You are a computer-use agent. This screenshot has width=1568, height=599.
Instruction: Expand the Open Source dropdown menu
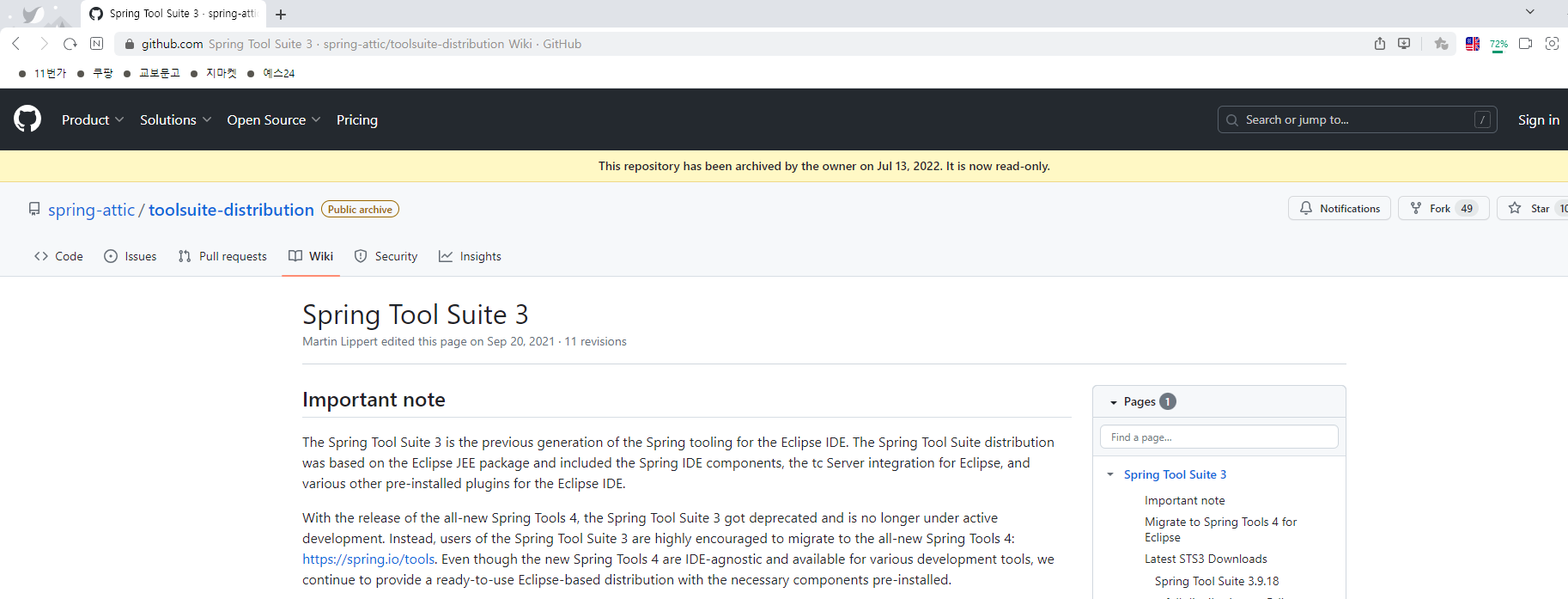274,119
